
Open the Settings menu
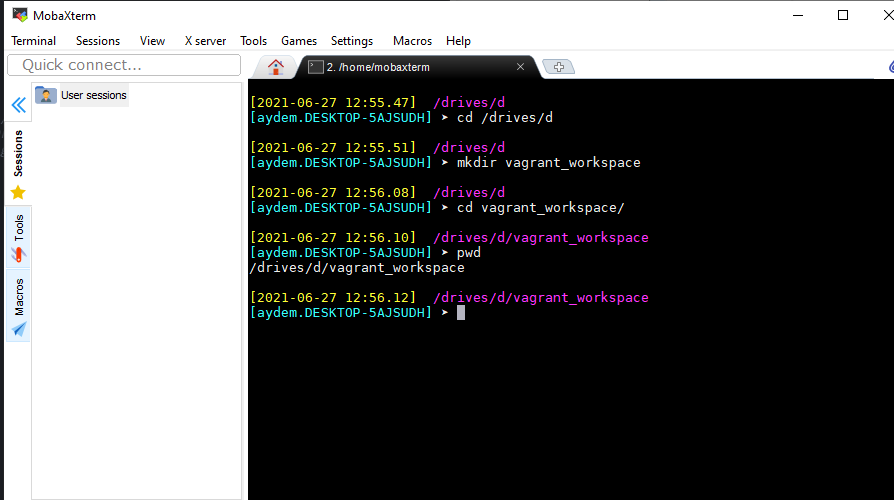pyautogui.click(x=352, y=41)
